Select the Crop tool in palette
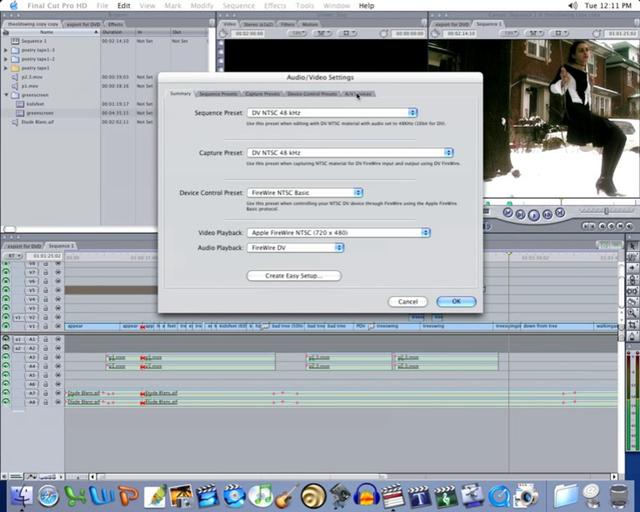Viewport: 640px width, 512px height. point(632,325)
